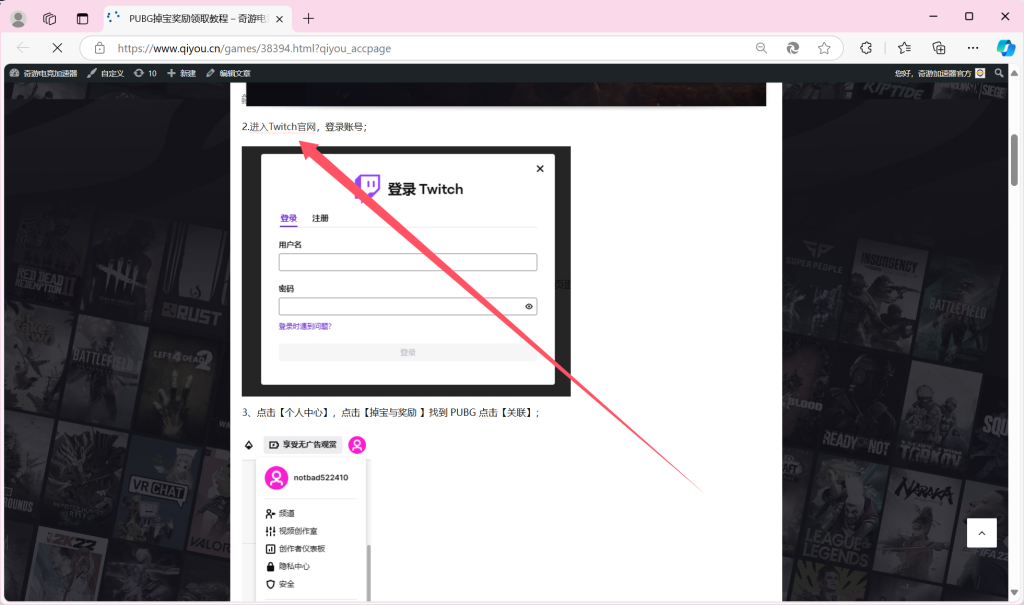View site information via the lock icon
Viewport: 1024px width, 605px height.
coord(99,48)
